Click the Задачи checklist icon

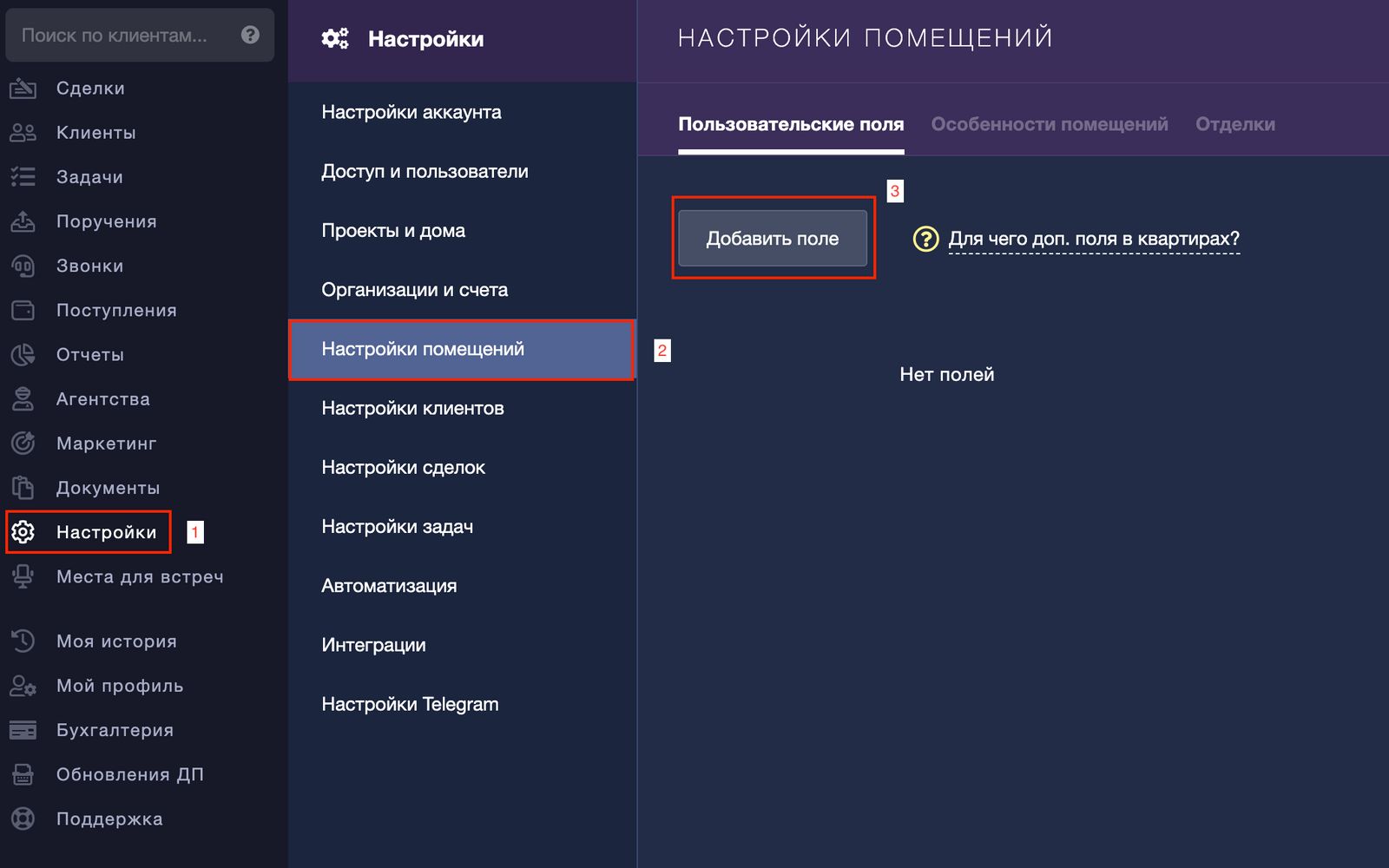point(23,177)
